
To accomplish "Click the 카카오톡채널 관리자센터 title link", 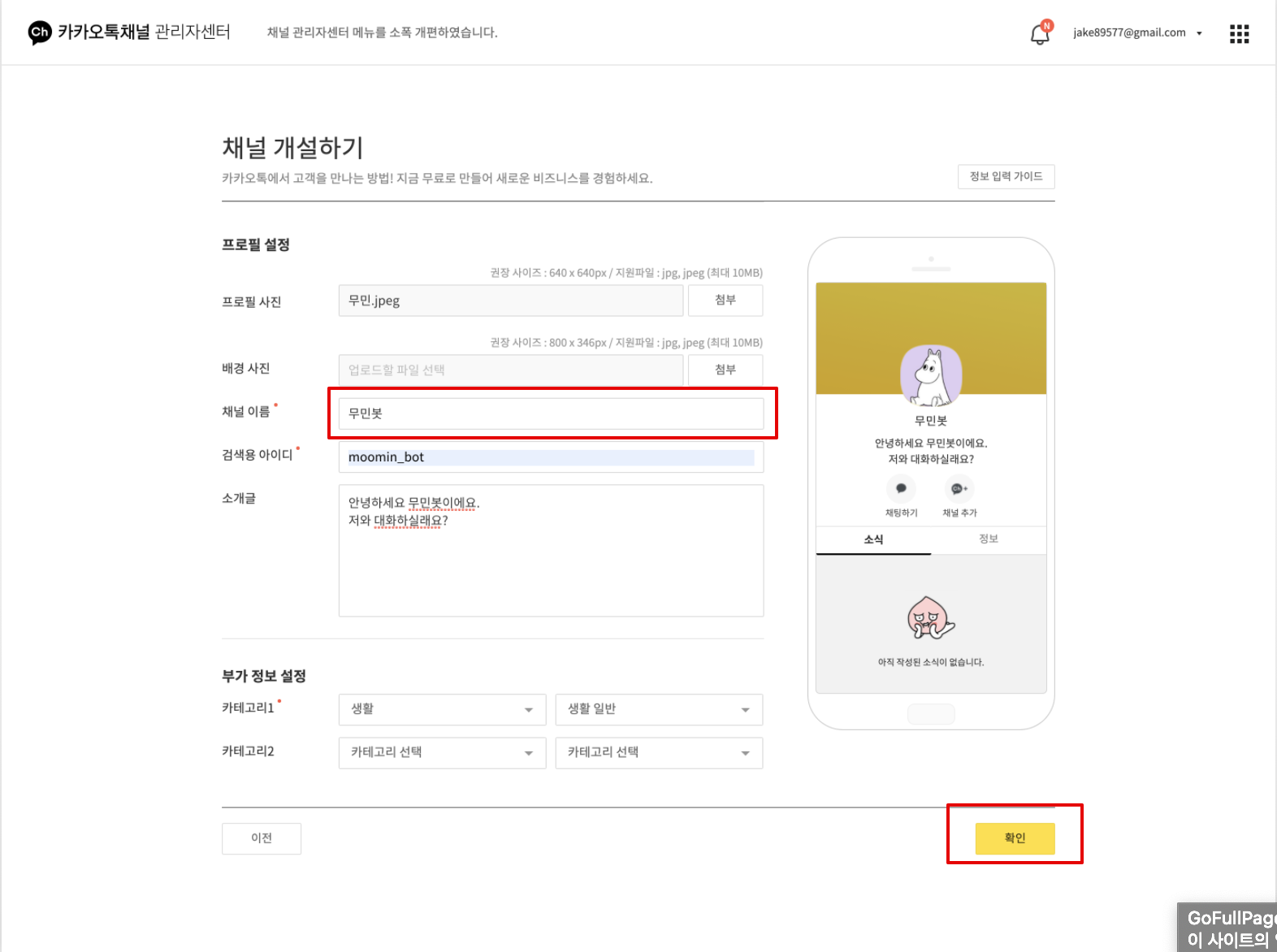I will pyautogui.click(x=144, y=32).
